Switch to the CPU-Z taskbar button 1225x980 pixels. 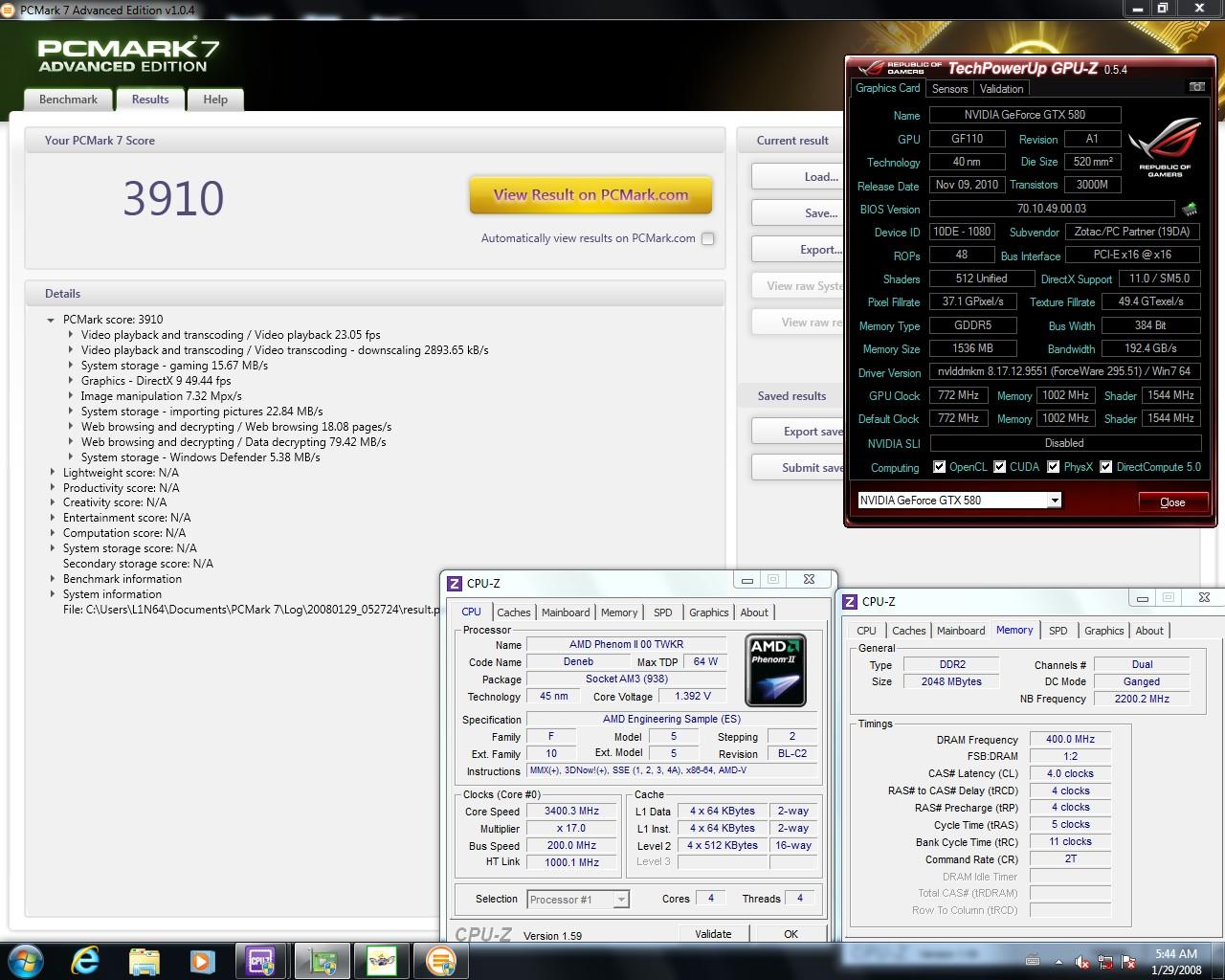coord(260,960)
